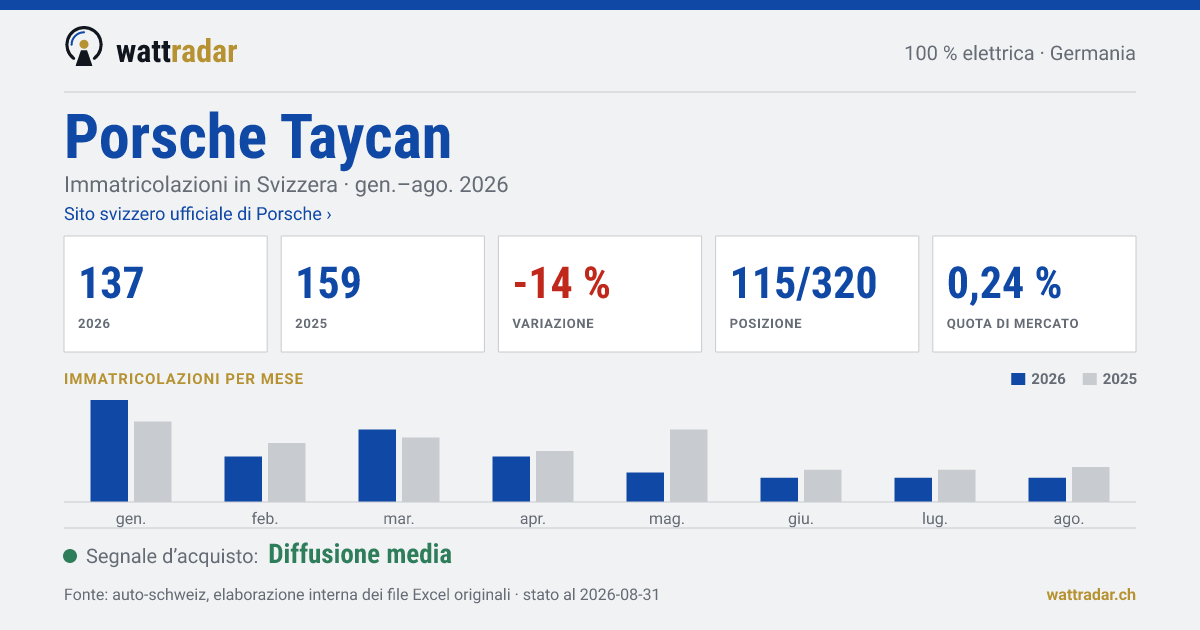Click the 'Segnale d'acquisto:' label

point(173,556)
